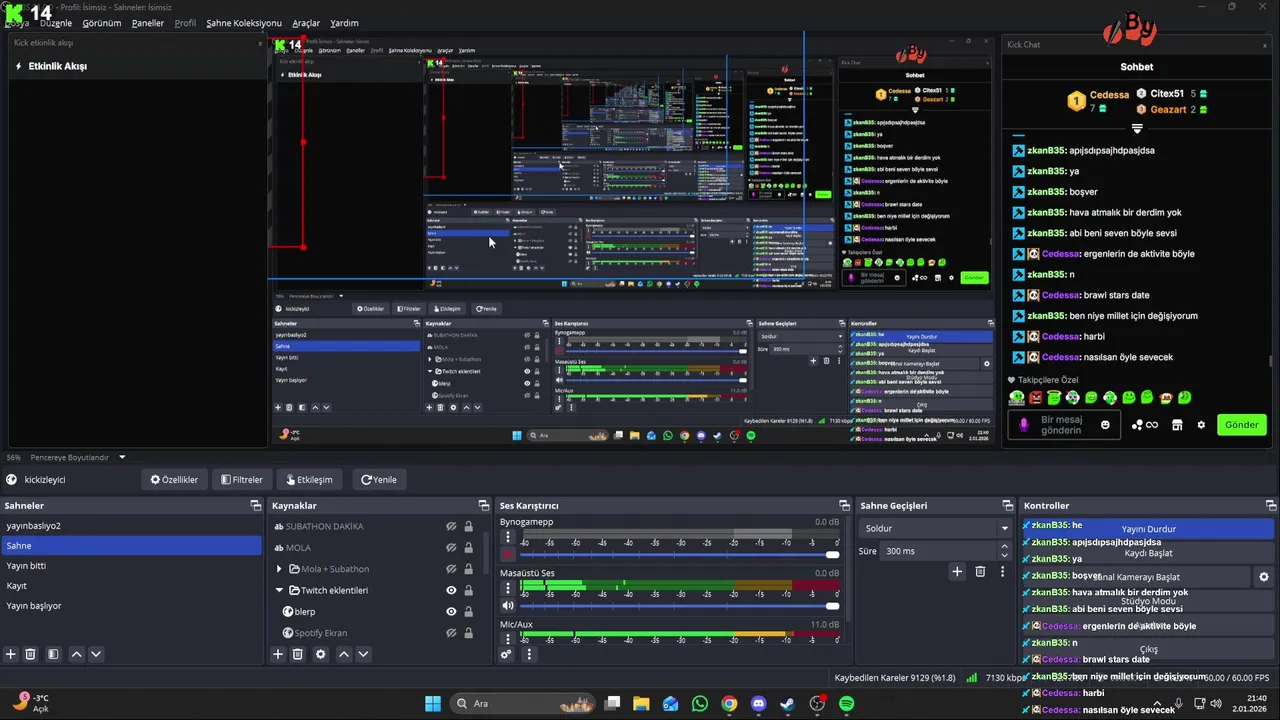Show the SUBATHON DAKİKA source

[x=451, y=527]
